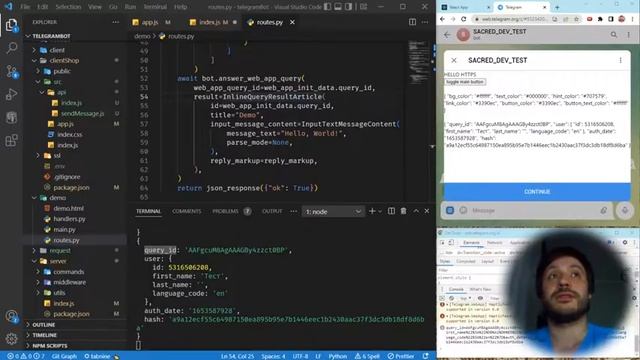640x360 pixels.
Task: Switch to the PROBLEMS panel tab
Action: coord(225,211)
